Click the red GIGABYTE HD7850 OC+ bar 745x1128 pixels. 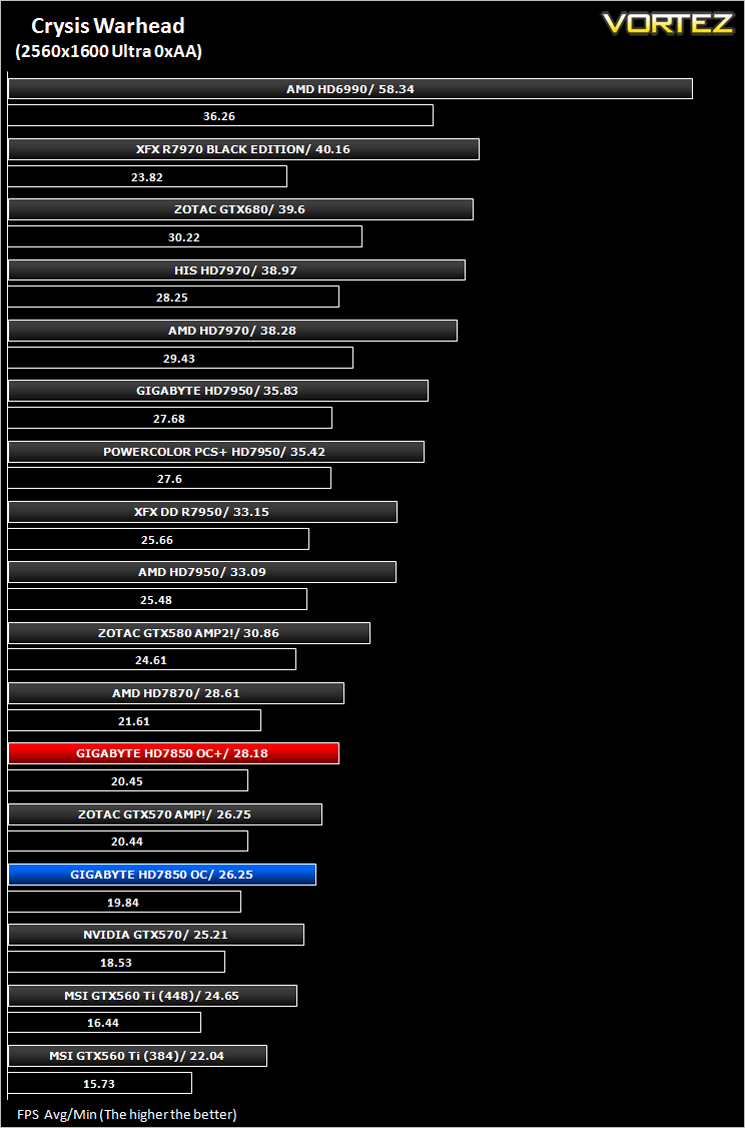173,753
